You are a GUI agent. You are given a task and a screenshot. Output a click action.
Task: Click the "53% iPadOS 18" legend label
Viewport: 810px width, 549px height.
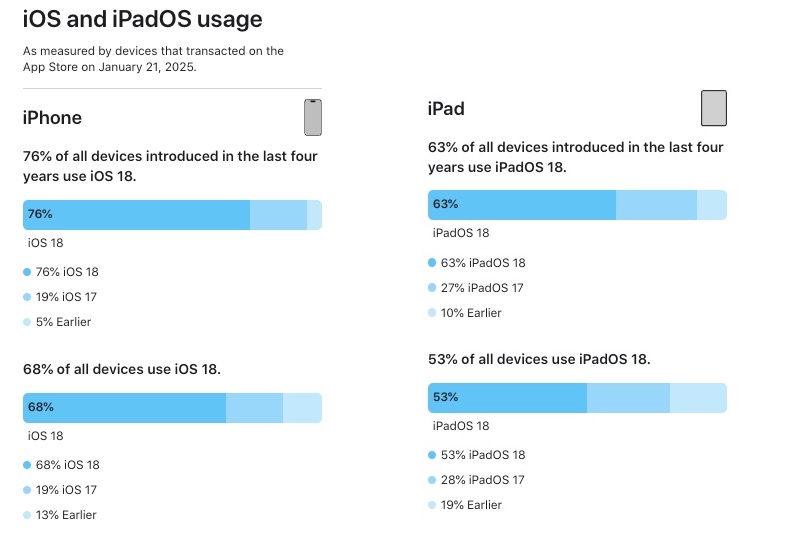pos(482,455)
